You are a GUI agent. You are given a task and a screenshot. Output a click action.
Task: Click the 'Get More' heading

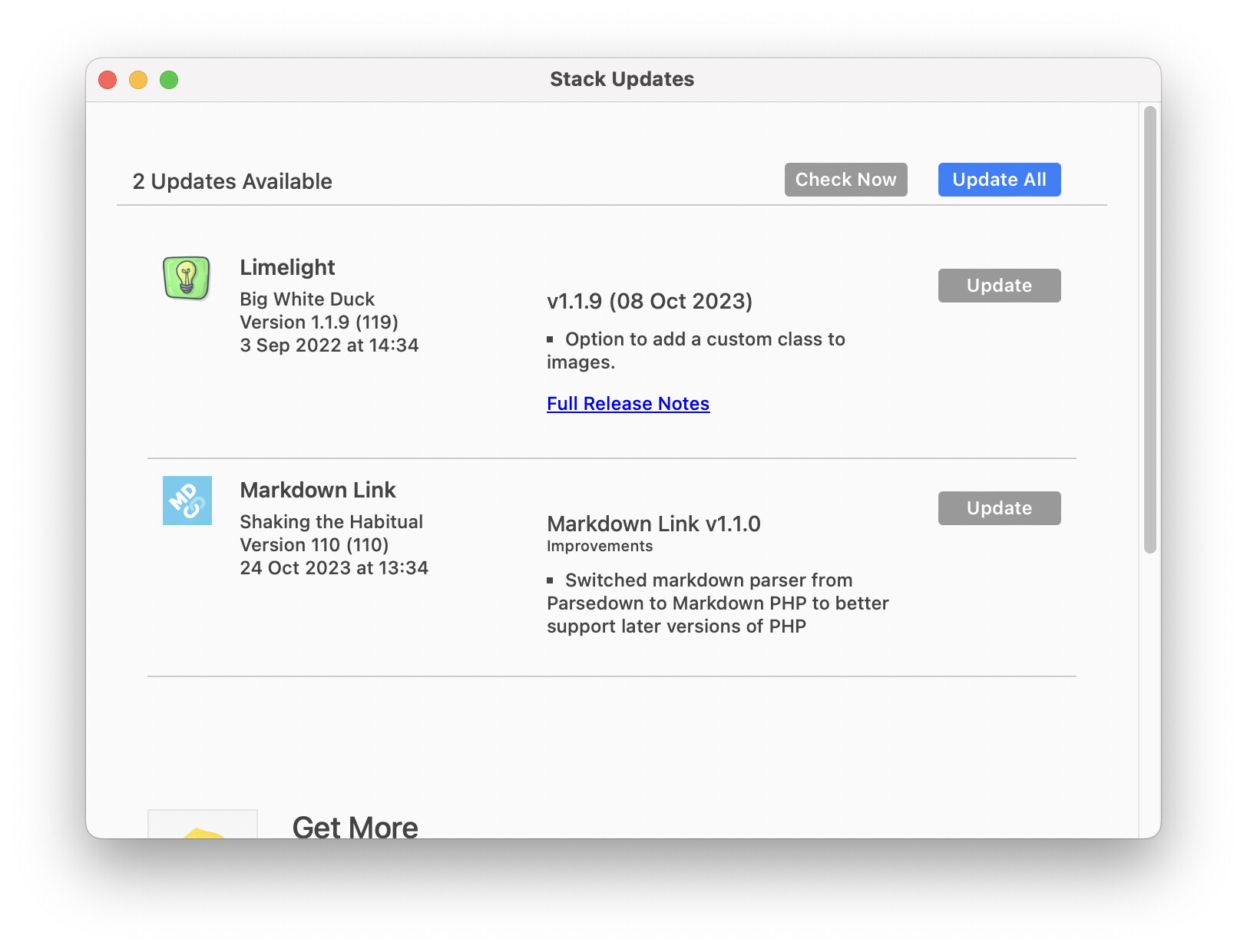tap(356, 827)
